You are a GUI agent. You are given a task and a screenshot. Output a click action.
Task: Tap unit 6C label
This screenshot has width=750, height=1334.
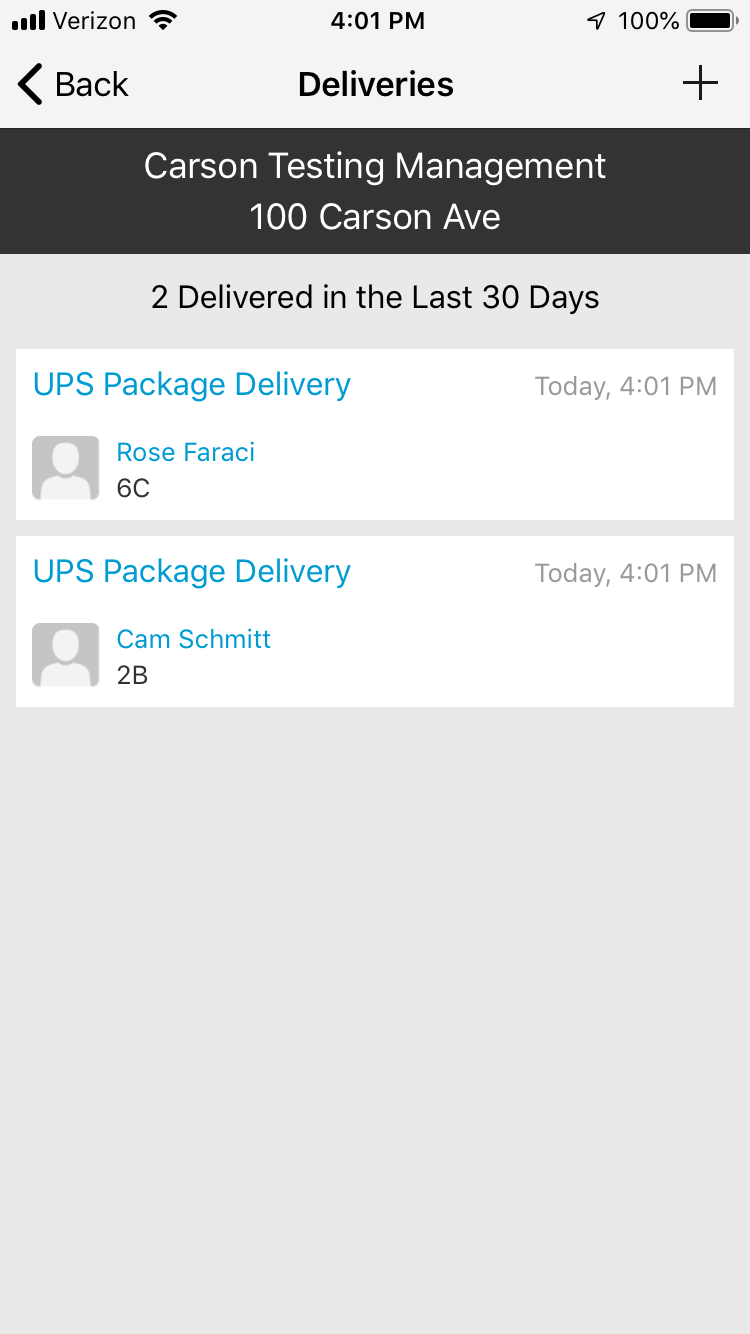tap(133, 489)
